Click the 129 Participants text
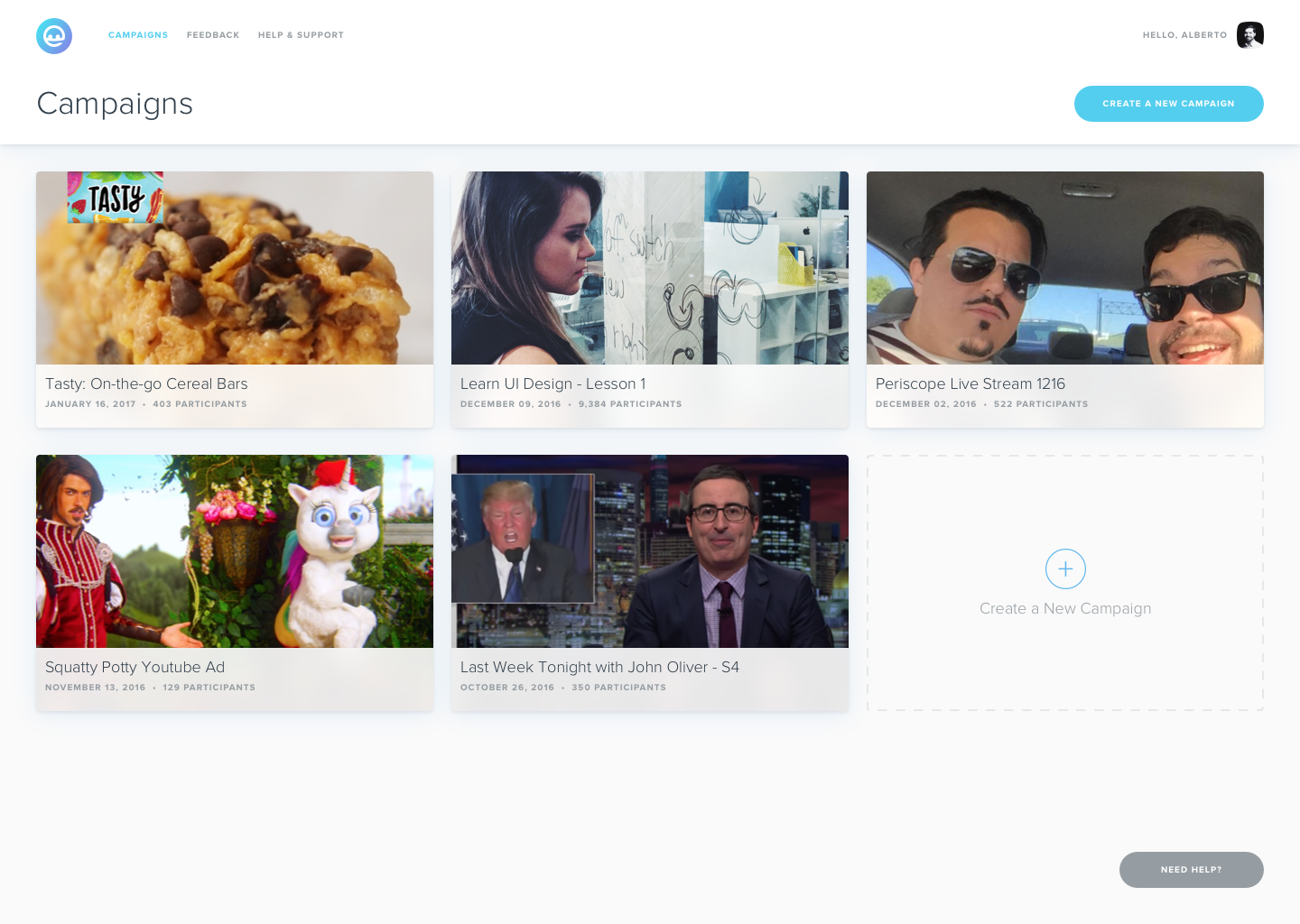 pos(209,688)
